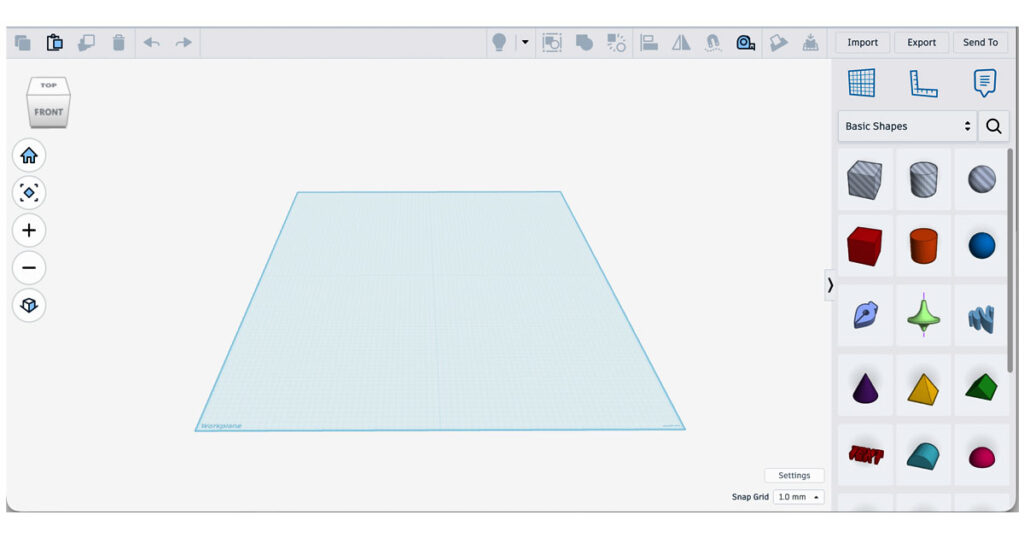Click the Fit all in view button
1024x538 pixels.
[x=29, y=193]
